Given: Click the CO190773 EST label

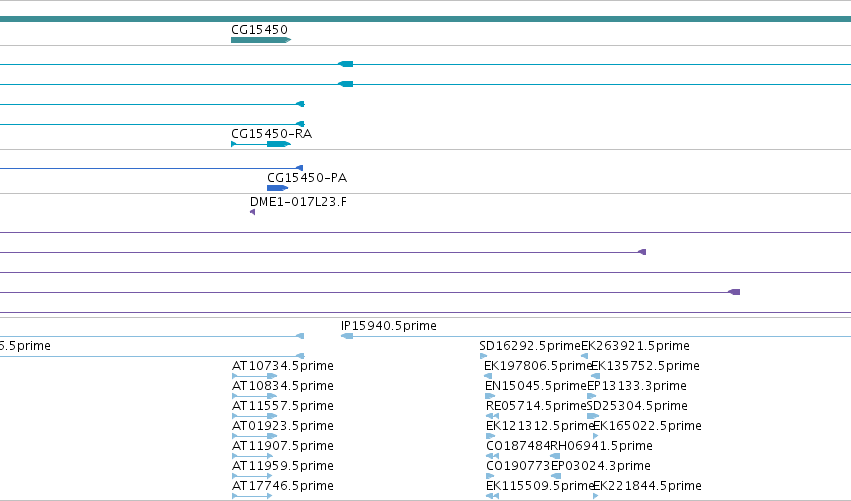Looking at the screenshot, I should coord(518,466).
